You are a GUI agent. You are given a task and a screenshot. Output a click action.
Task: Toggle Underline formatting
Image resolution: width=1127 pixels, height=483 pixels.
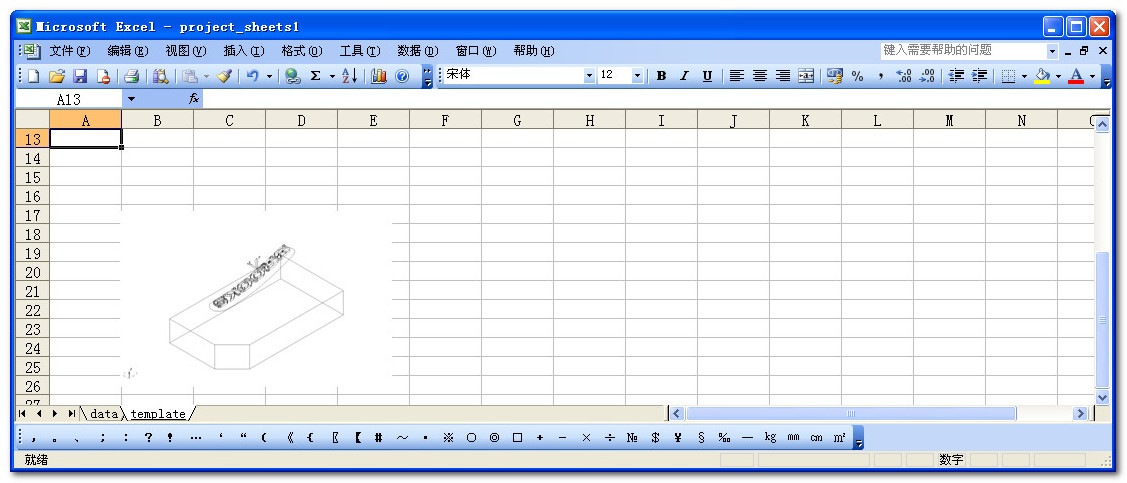(x=707, y=76)
